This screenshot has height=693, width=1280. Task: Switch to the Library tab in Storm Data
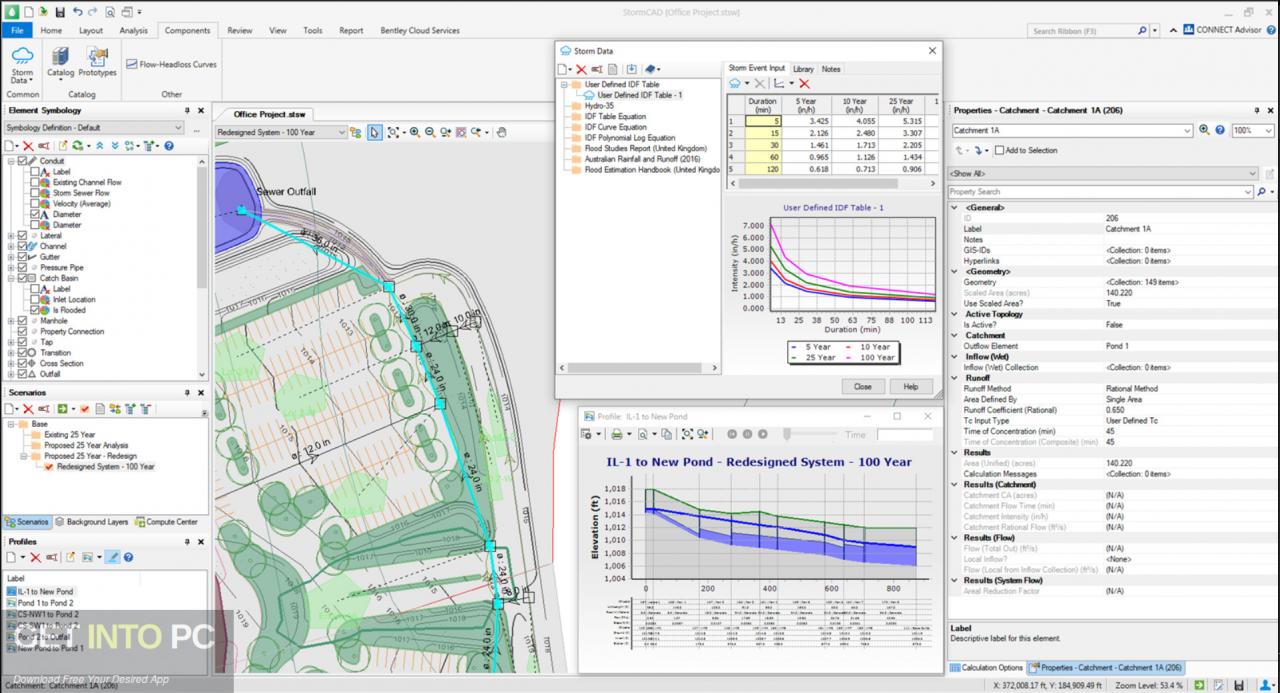803,69
